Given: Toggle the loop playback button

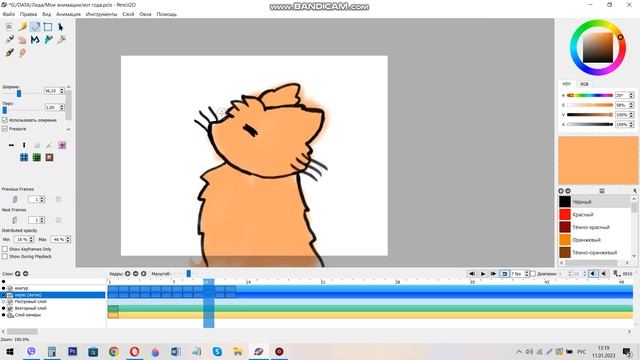Looking at the screenshot, I should pos(504,274).
